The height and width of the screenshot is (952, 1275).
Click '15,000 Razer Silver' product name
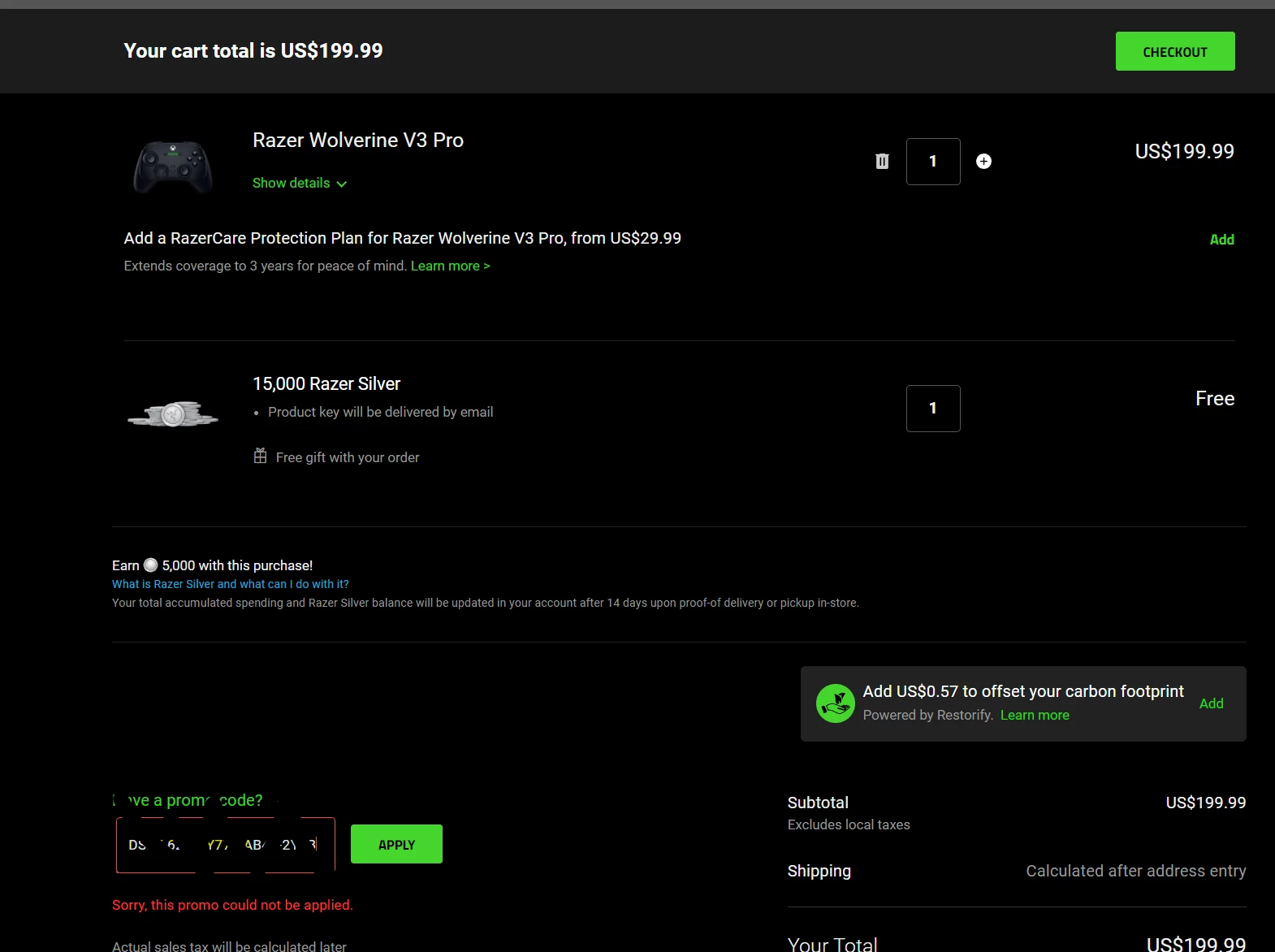tap(326, 383)
